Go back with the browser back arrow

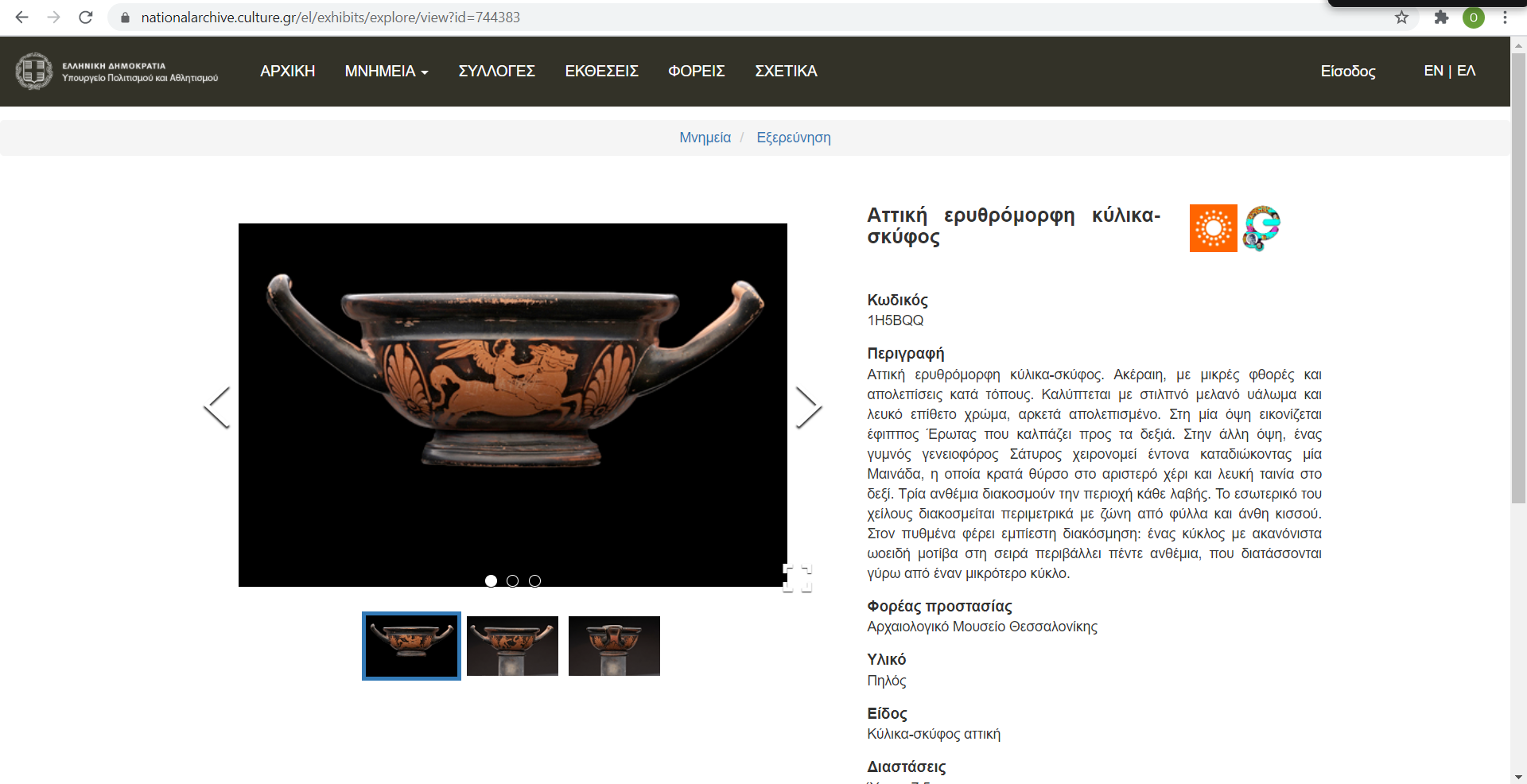(x=21, y=17)
